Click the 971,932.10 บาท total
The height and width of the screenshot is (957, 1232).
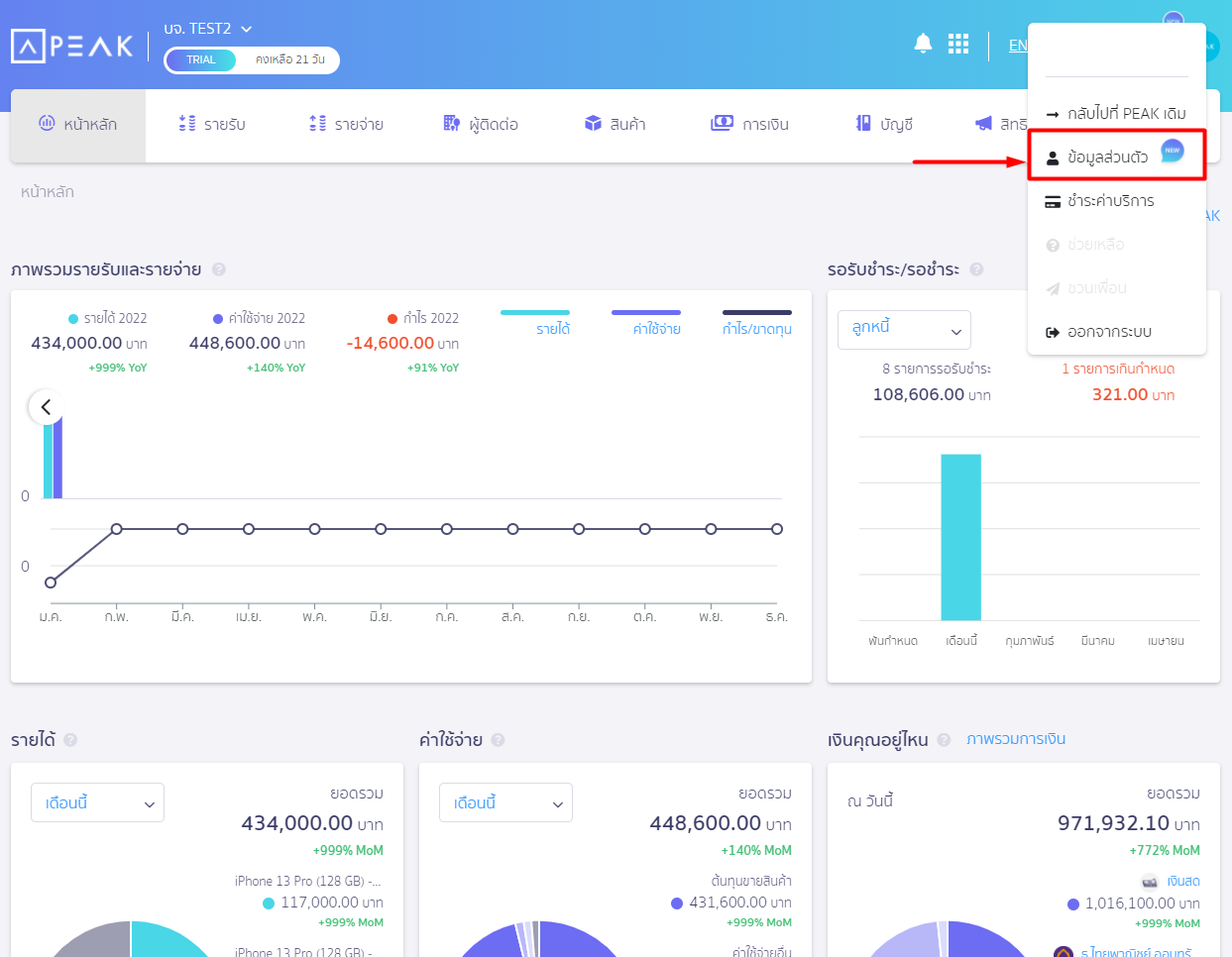coord(1129,823)
